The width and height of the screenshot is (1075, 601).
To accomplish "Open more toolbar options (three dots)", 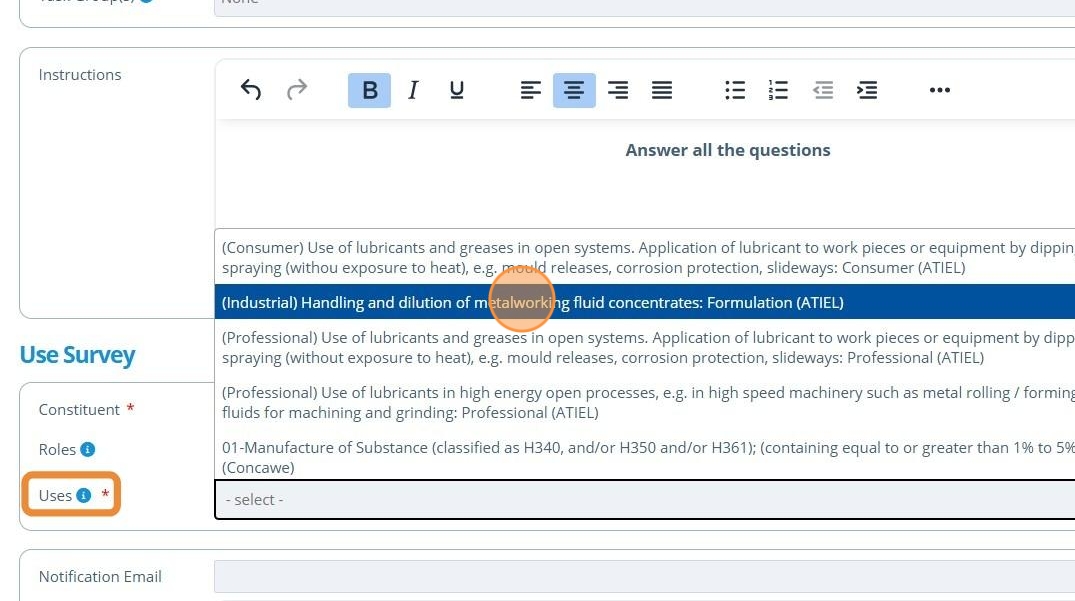I will click(x=939, y=90).
